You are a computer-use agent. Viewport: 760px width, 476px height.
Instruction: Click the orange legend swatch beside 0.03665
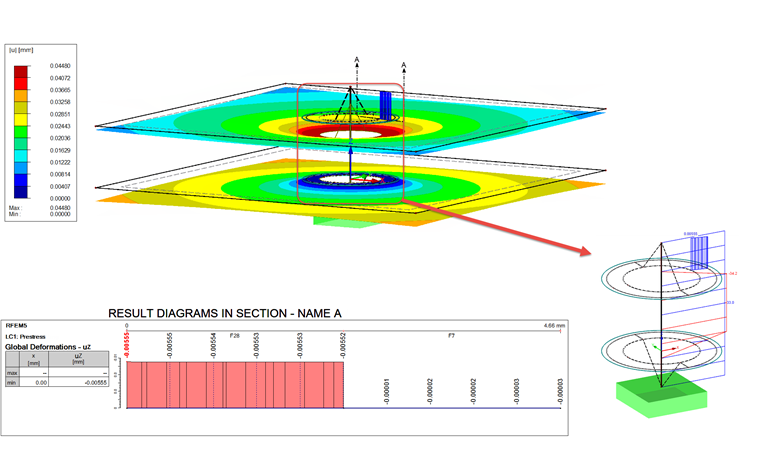tap(21, 96)
